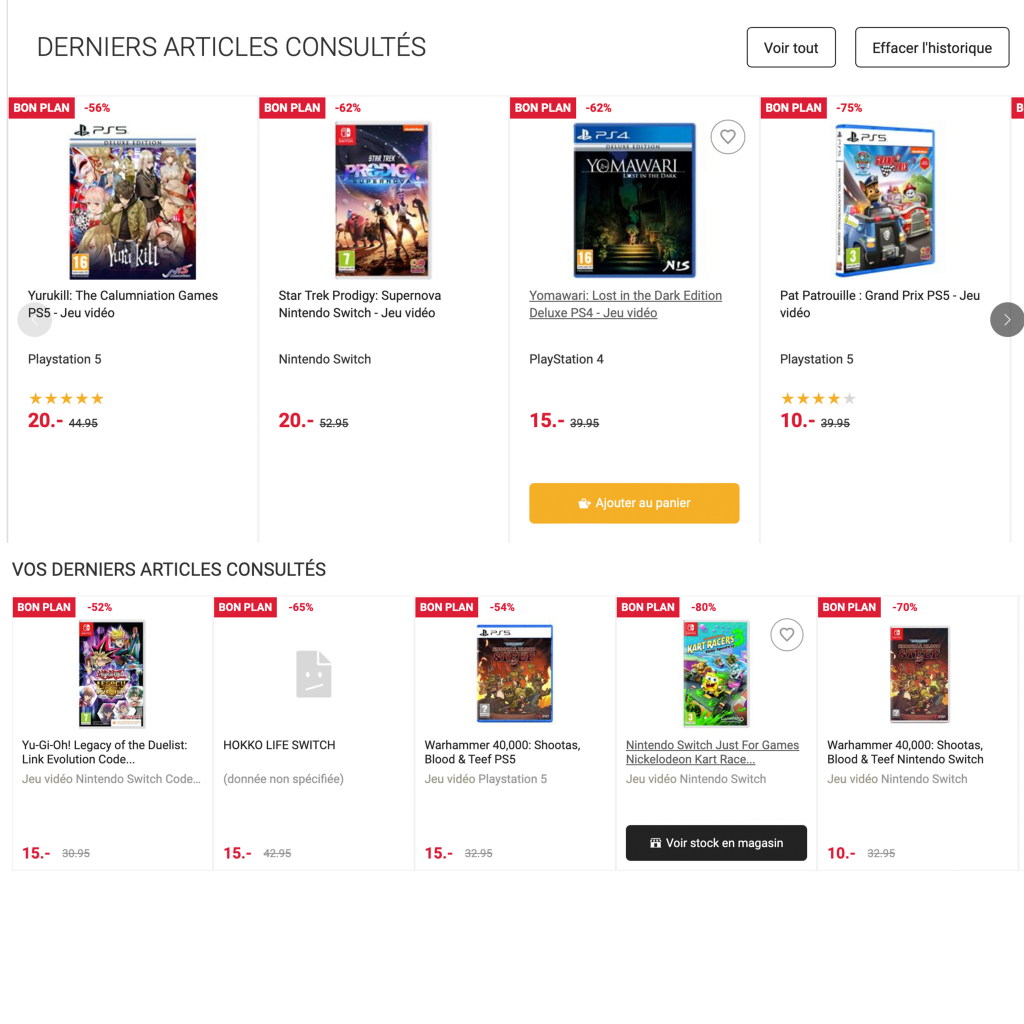This screenshot has height=1024, width=1024.
Task: Open Star Trek Prodigy: Supernova product title
Action: coord(360,304)
